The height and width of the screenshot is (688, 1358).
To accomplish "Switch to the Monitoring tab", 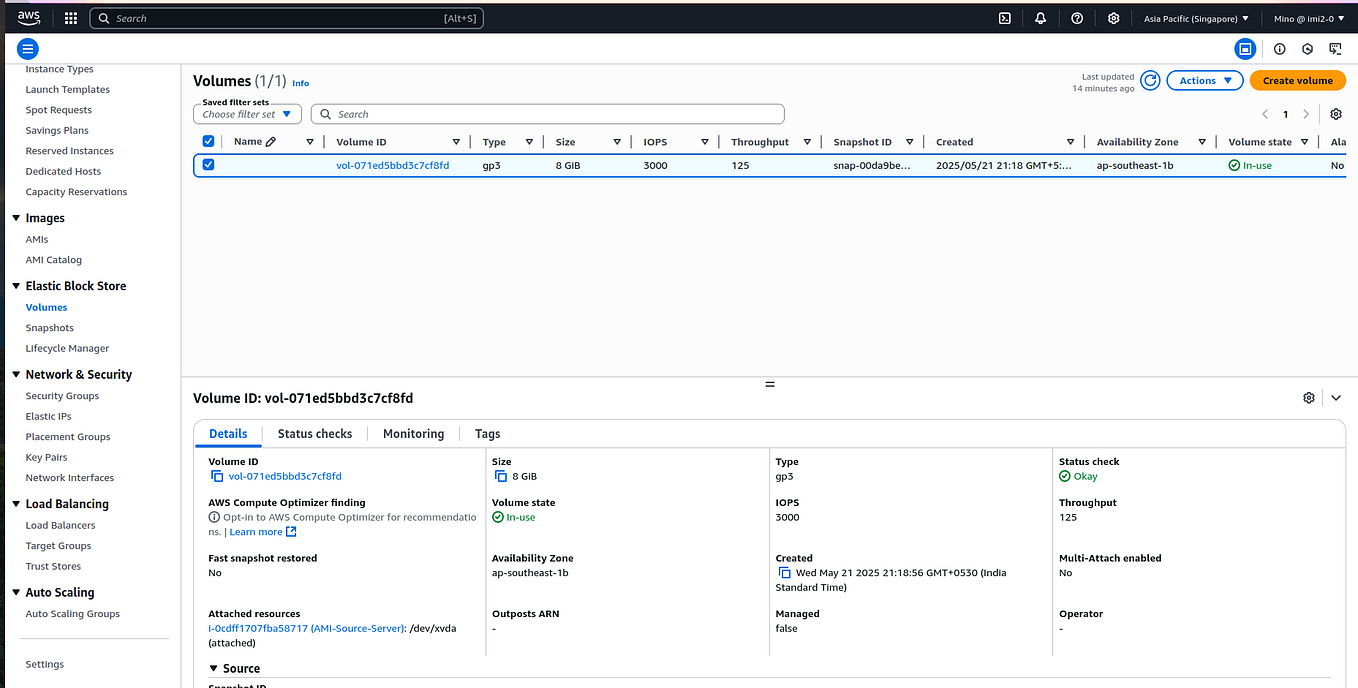I will (413, 433).
